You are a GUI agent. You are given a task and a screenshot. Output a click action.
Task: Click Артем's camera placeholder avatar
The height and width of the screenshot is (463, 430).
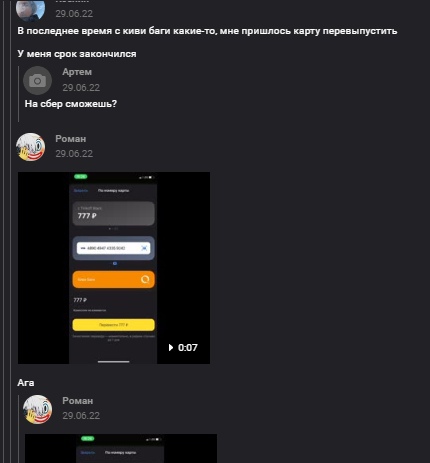[x=37, y=80]
